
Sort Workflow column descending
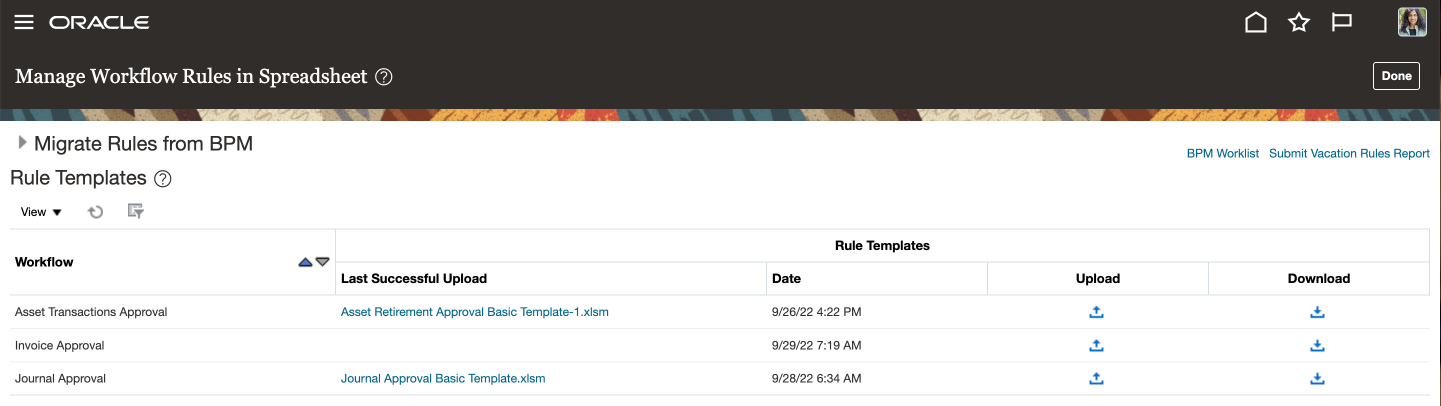click(x=322, y=262)
